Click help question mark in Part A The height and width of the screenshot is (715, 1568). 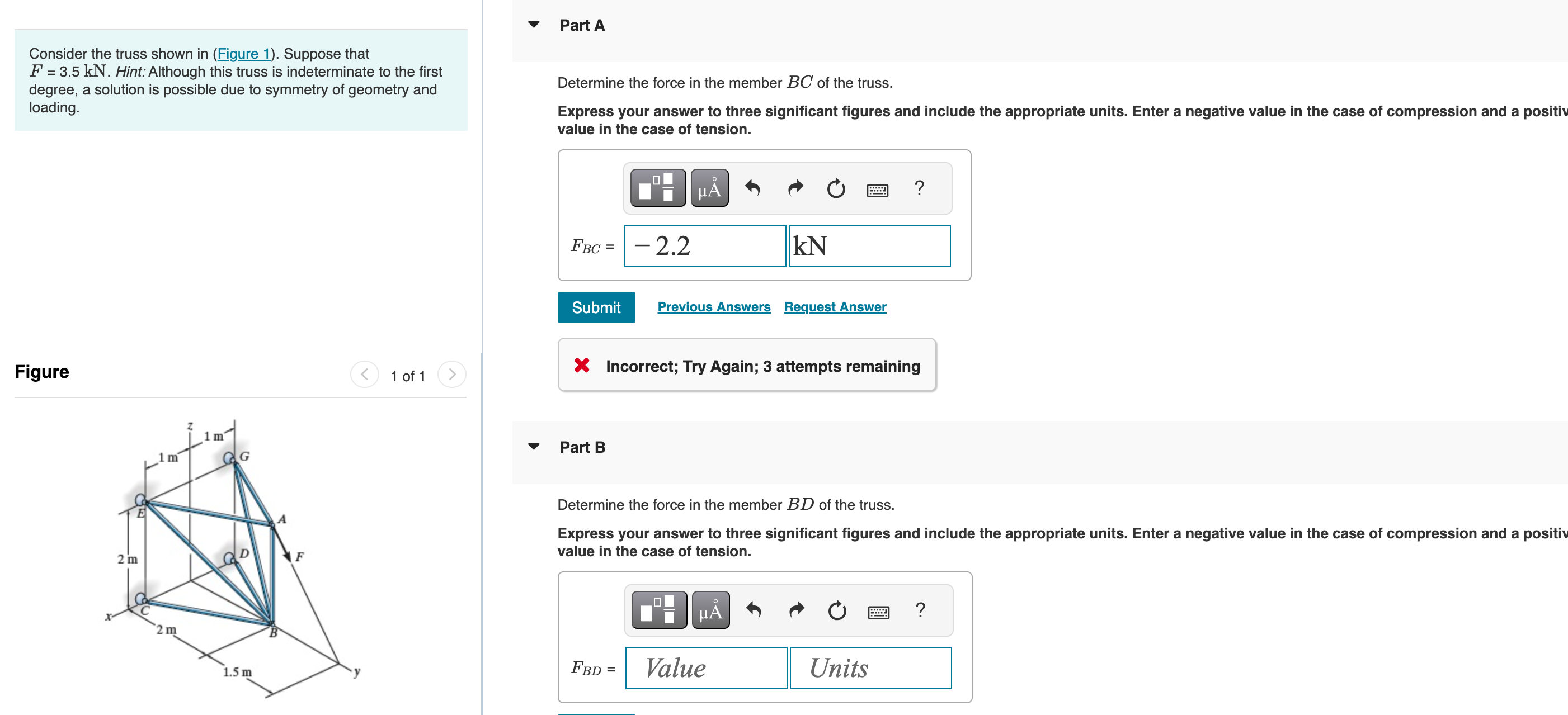pyautogui.click(x=919, y=188)
